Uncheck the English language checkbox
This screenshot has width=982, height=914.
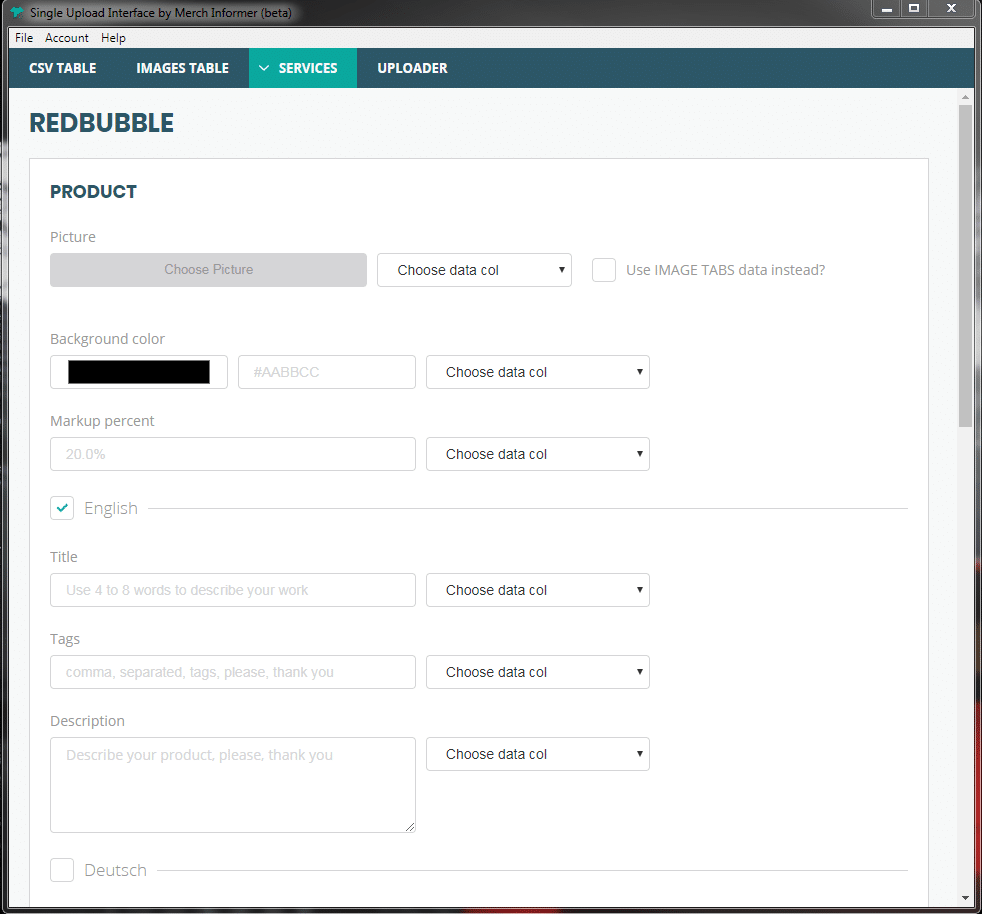62,508
